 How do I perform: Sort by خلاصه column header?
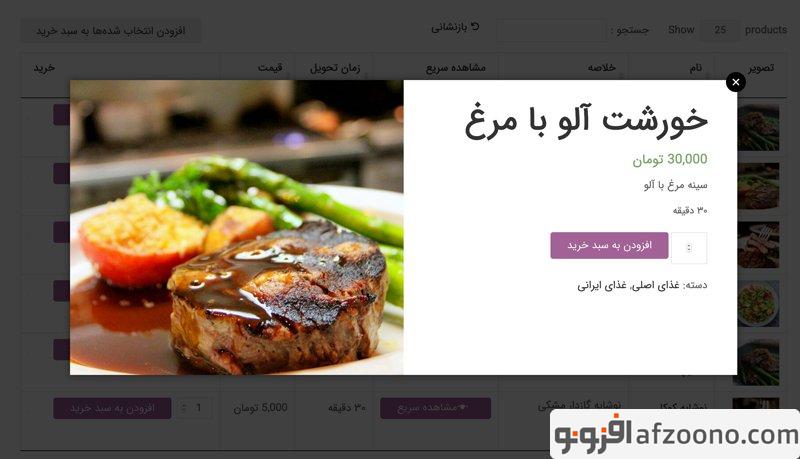(x=602, y=68)
